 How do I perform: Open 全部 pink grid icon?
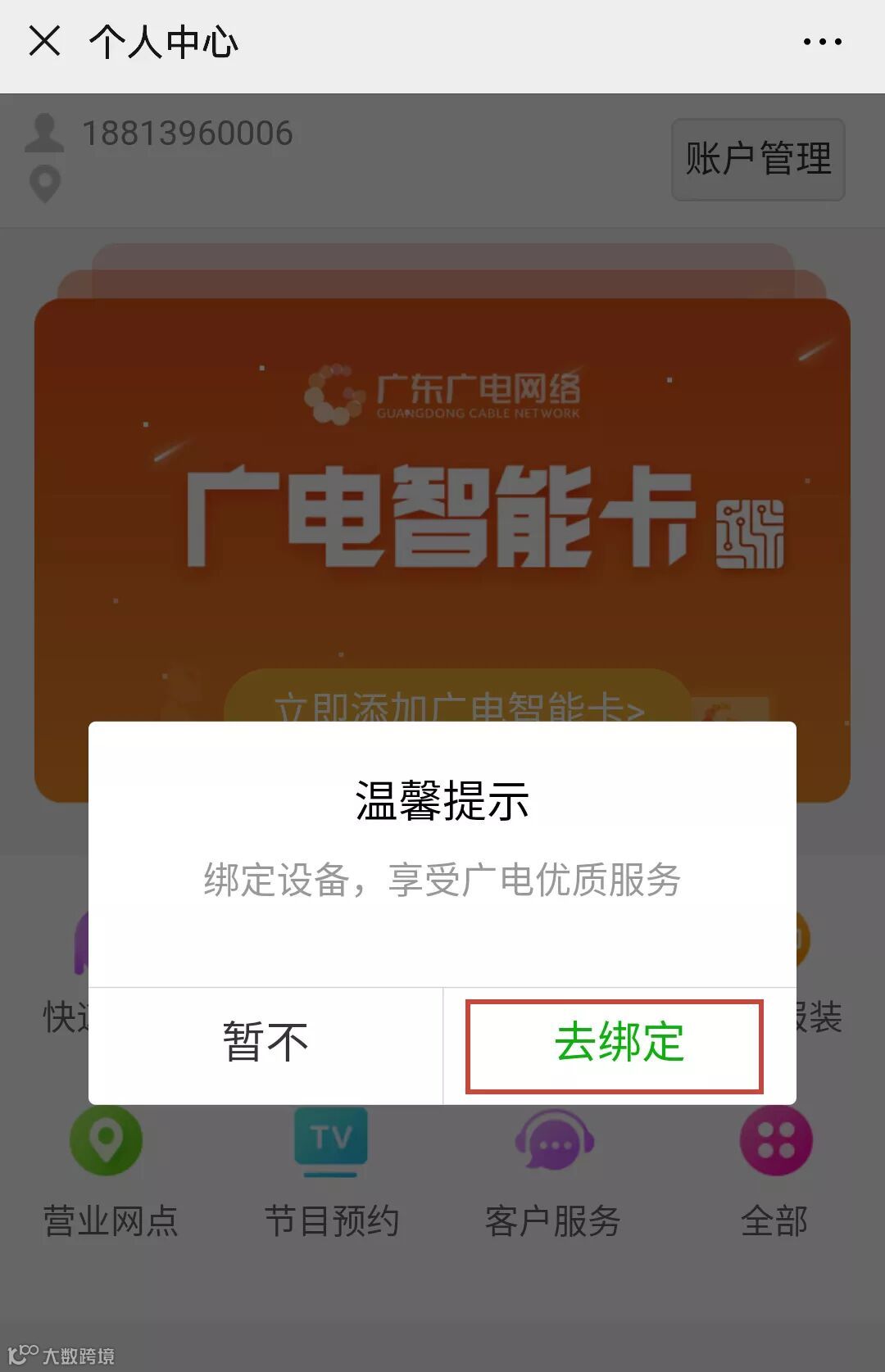click(775, 1140)
